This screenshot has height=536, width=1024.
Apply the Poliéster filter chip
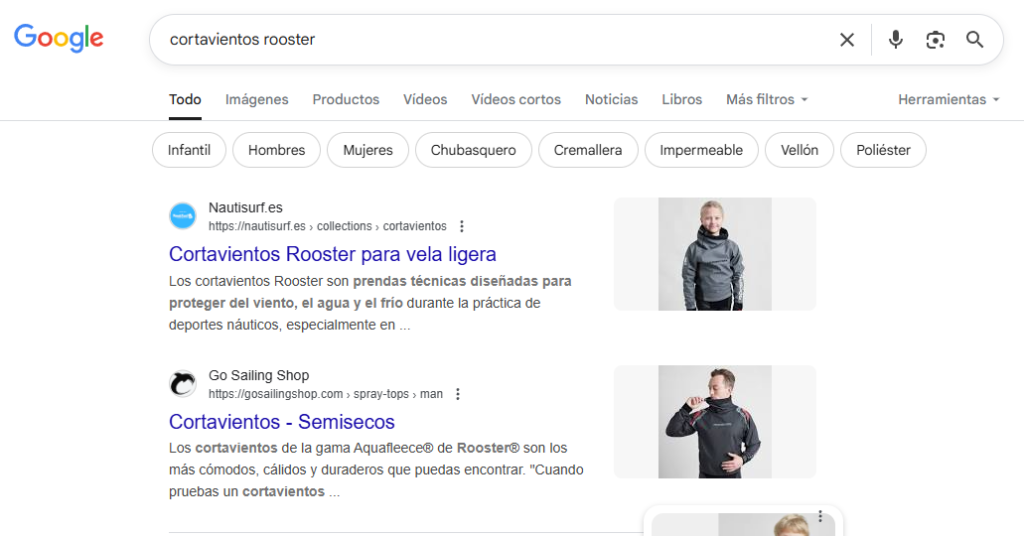point(883,150)
